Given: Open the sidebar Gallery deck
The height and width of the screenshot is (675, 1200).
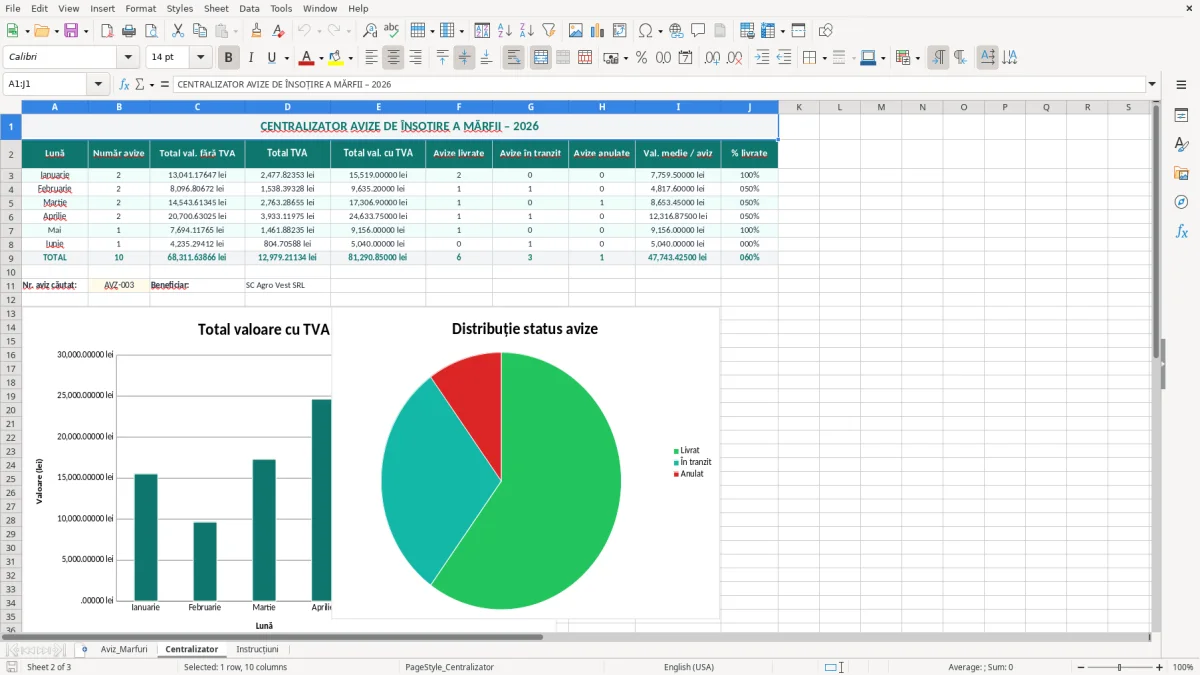Looking at the screenshot, I should pos(1181,173).
